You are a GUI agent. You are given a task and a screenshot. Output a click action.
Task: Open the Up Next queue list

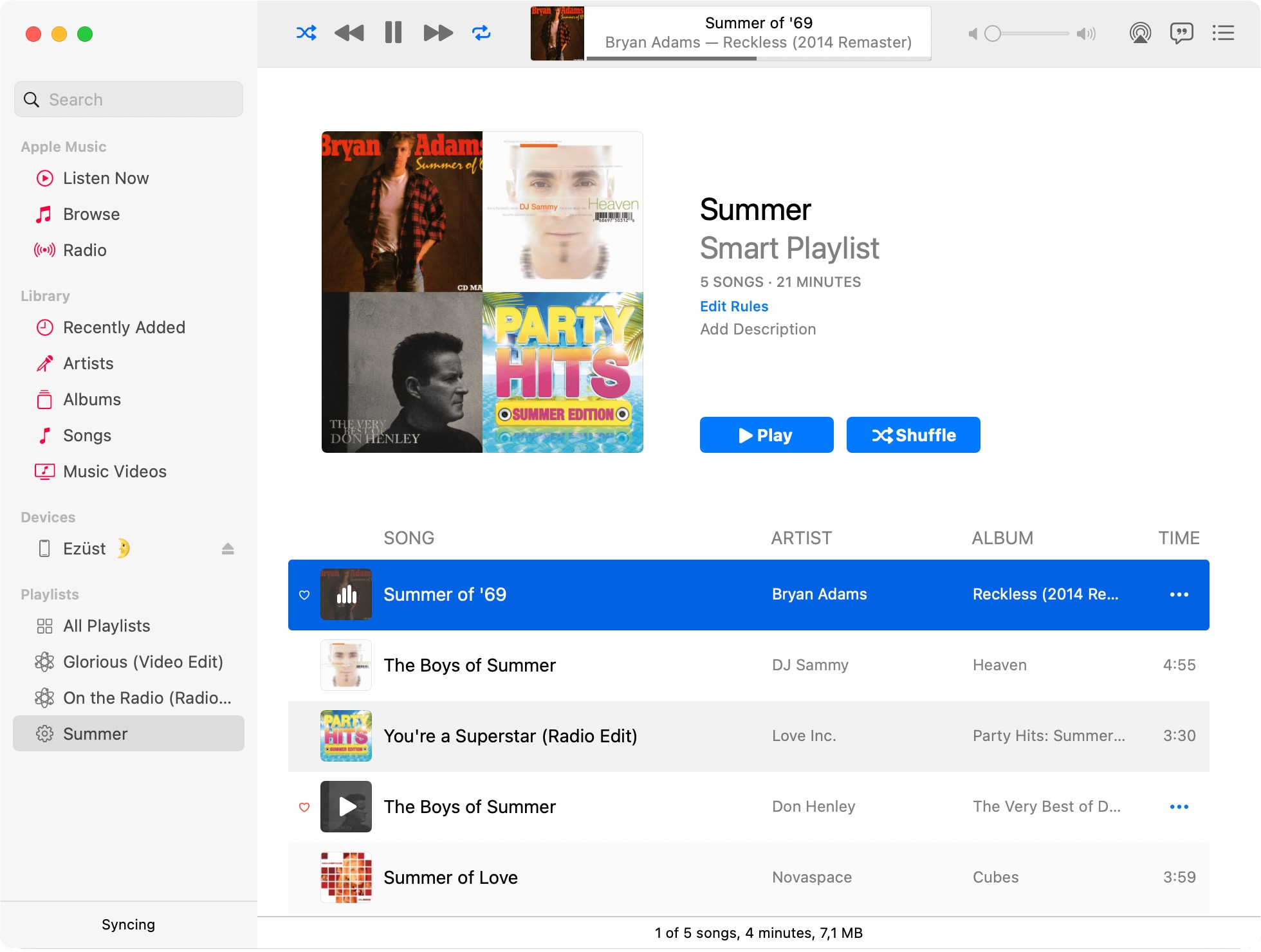[1223, 33]
